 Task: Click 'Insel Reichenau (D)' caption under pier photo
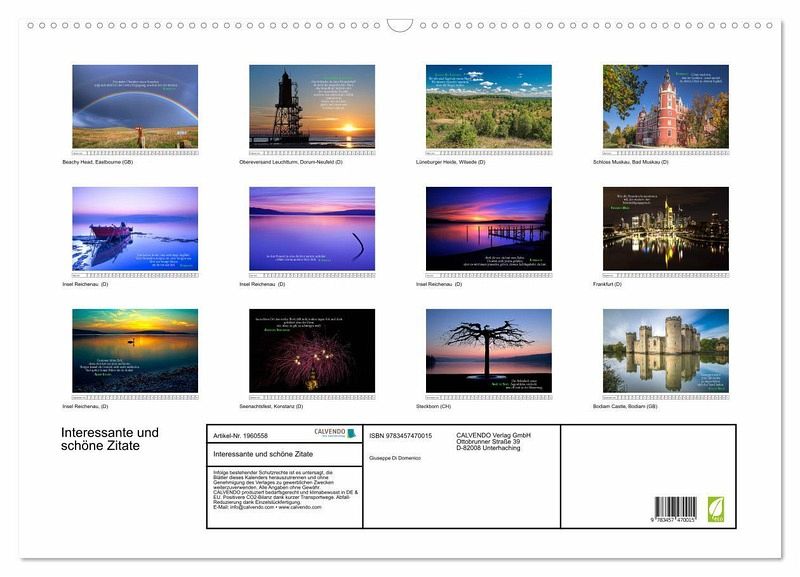point(439,284)
